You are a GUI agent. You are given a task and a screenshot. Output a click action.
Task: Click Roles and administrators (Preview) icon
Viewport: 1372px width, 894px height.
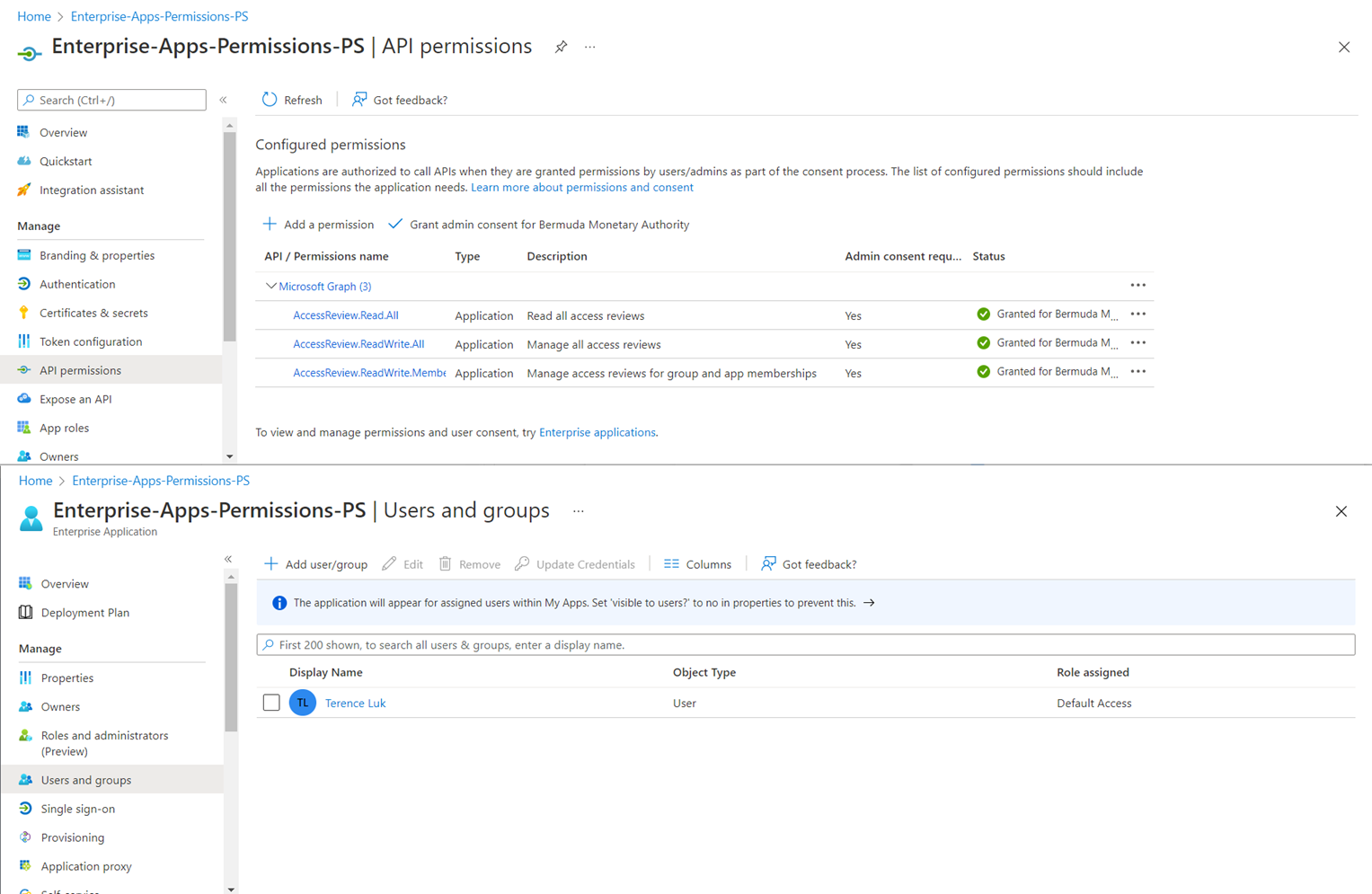pos(25,735)
